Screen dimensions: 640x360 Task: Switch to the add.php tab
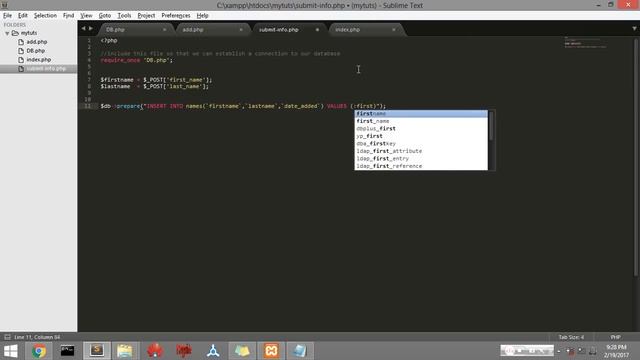(193, 30)
